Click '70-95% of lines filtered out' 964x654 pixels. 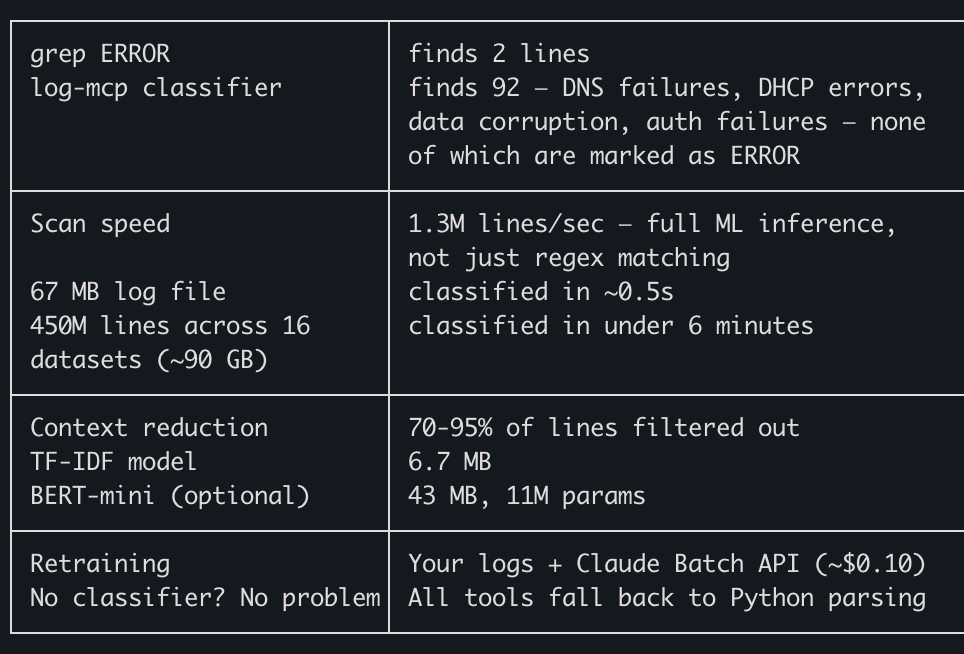604,428
